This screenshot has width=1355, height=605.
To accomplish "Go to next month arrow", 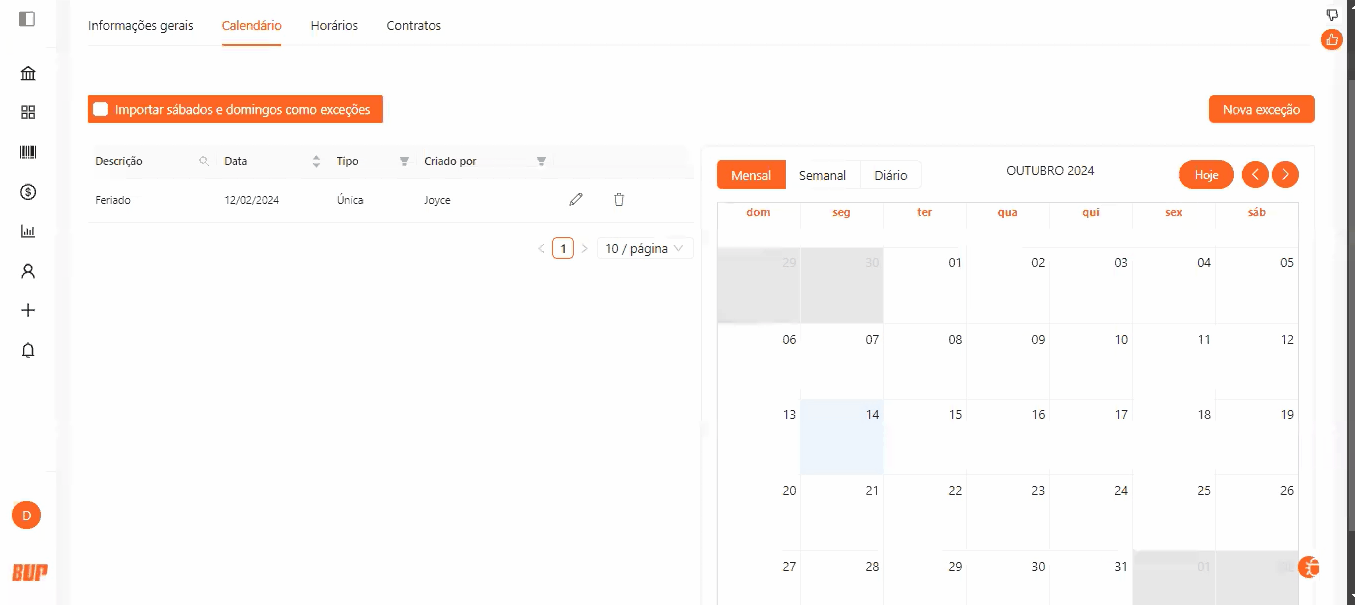I will (x=1286, y=175).
